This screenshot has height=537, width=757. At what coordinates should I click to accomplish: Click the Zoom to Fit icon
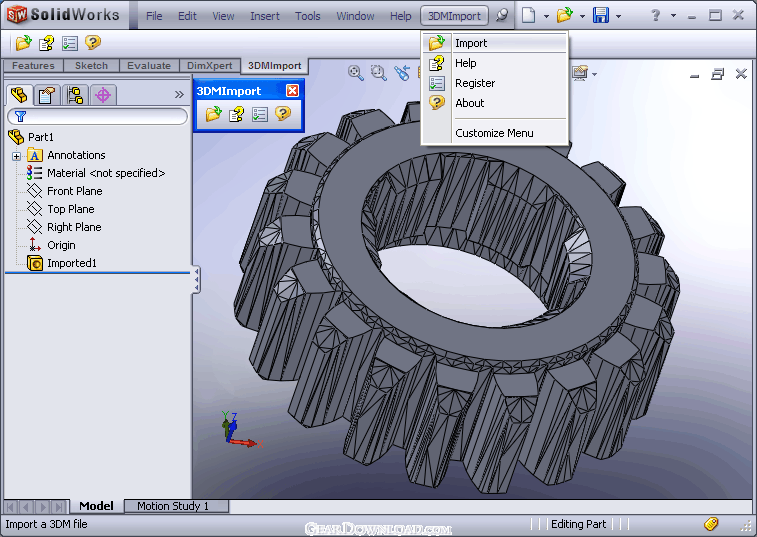356,73
